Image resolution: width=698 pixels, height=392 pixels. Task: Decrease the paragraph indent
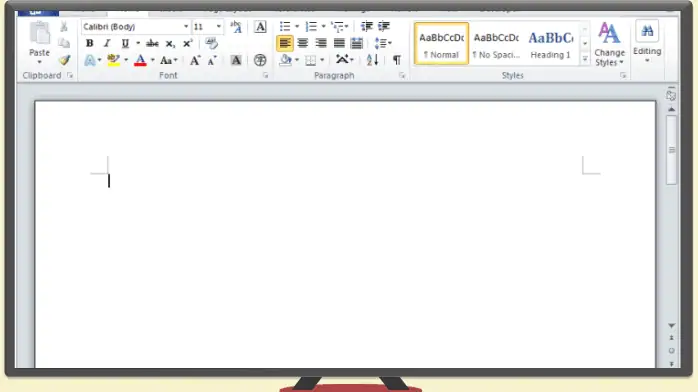366,27
